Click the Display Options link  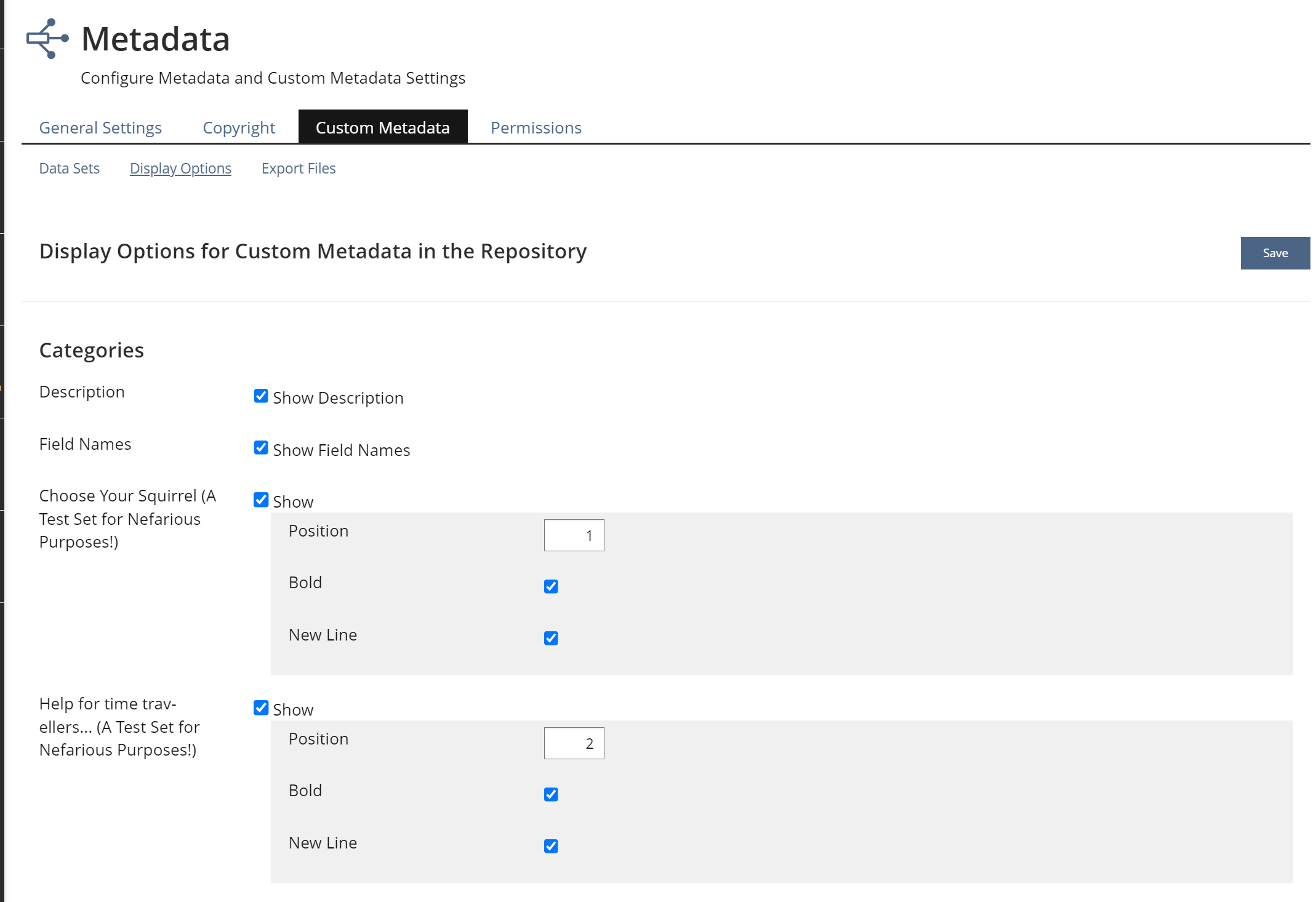point(180,168)
